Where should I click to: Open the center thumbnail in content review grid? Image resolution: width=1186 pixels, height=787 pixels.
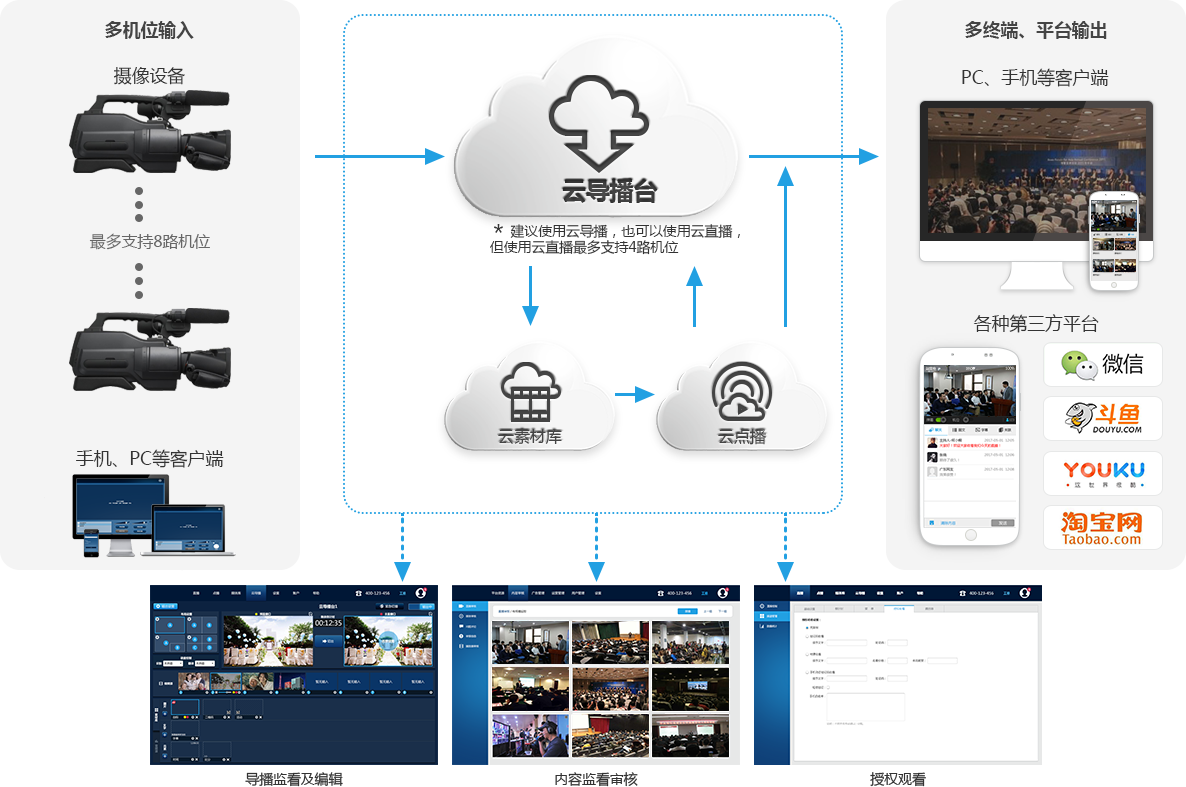(609, 689)
